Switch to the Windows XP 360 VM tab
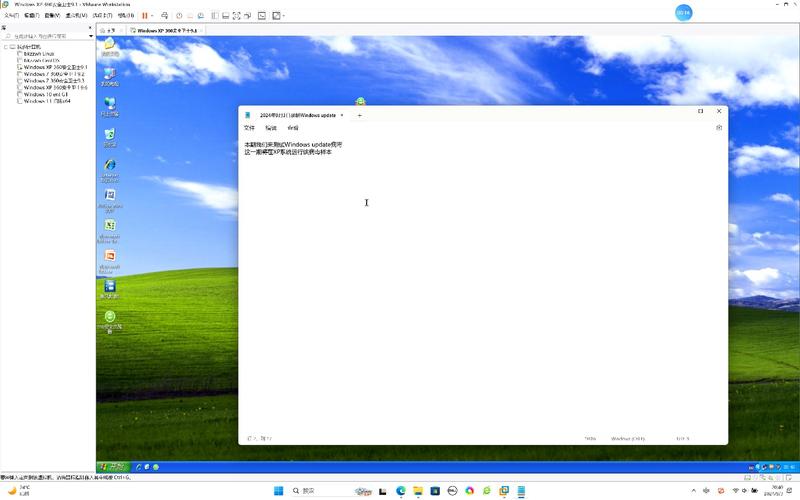This screenshot has width=800, height=500. (167, 31)
